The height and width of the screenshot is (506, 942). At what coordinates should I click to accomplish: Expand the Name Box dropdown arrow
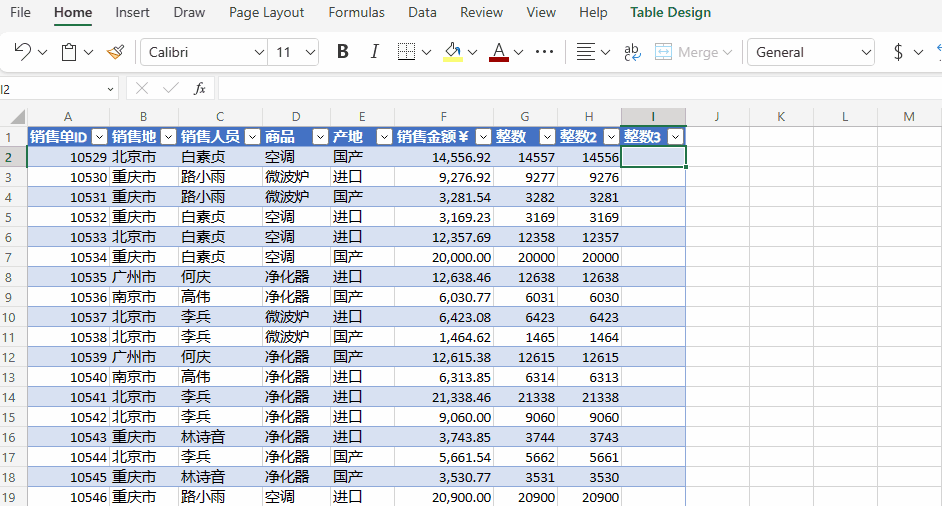[111, 90]
